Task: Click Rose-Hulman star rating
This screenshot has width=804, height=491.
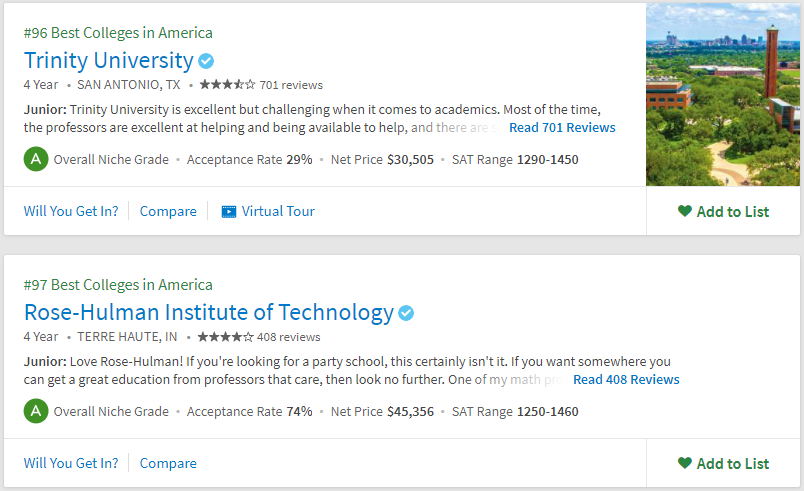Action: tap(226, 337)
